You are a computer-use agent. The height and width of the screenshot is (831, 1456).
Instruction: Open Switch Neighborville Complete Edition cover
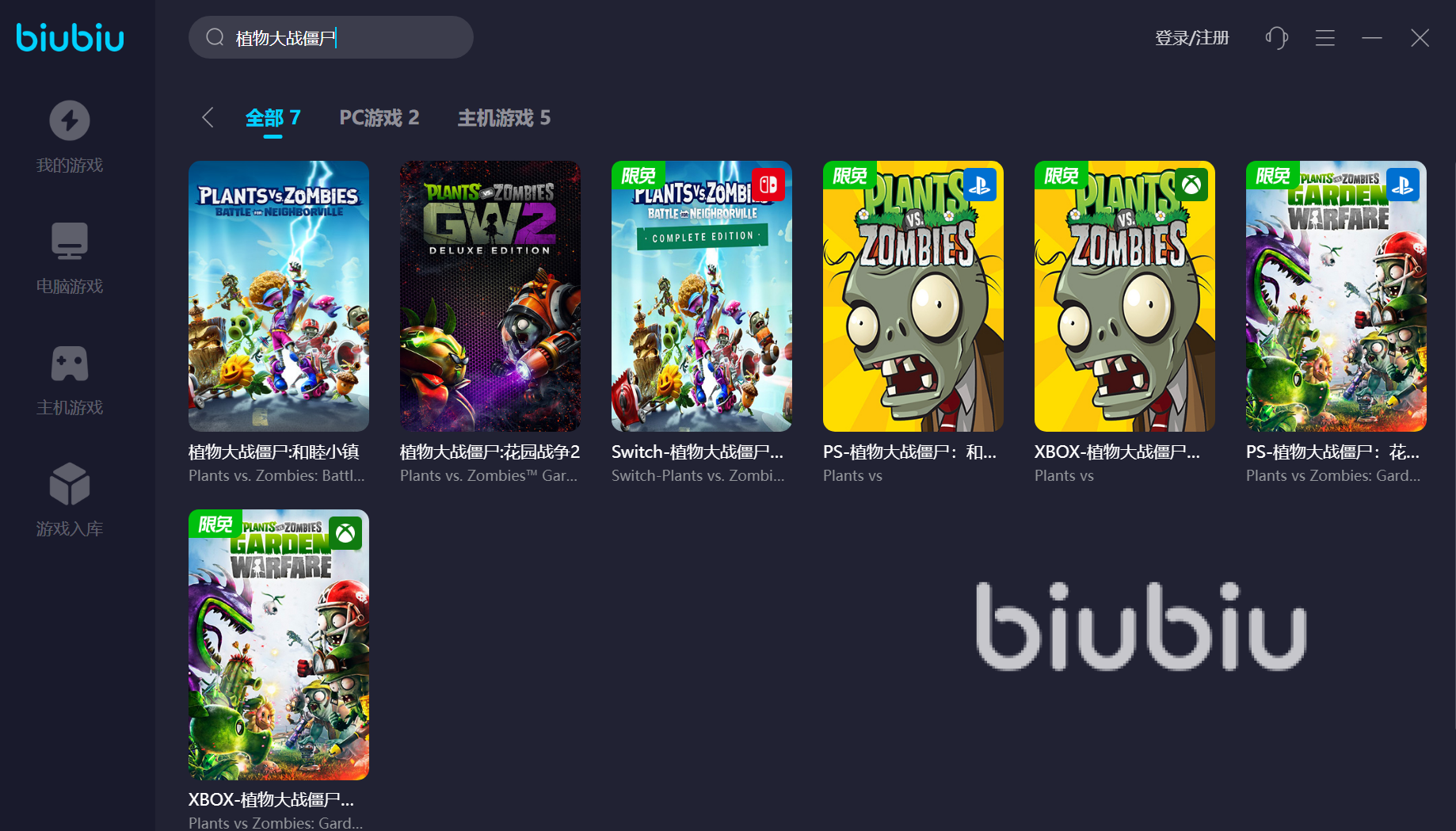(x=702, y=296)
